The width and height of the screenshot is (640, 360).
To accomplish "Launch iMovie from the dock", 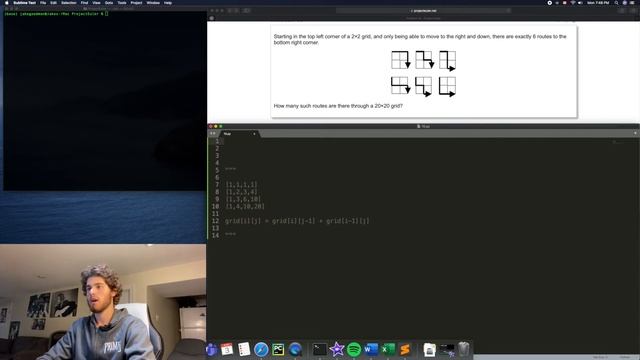I will tap(337, 350).
